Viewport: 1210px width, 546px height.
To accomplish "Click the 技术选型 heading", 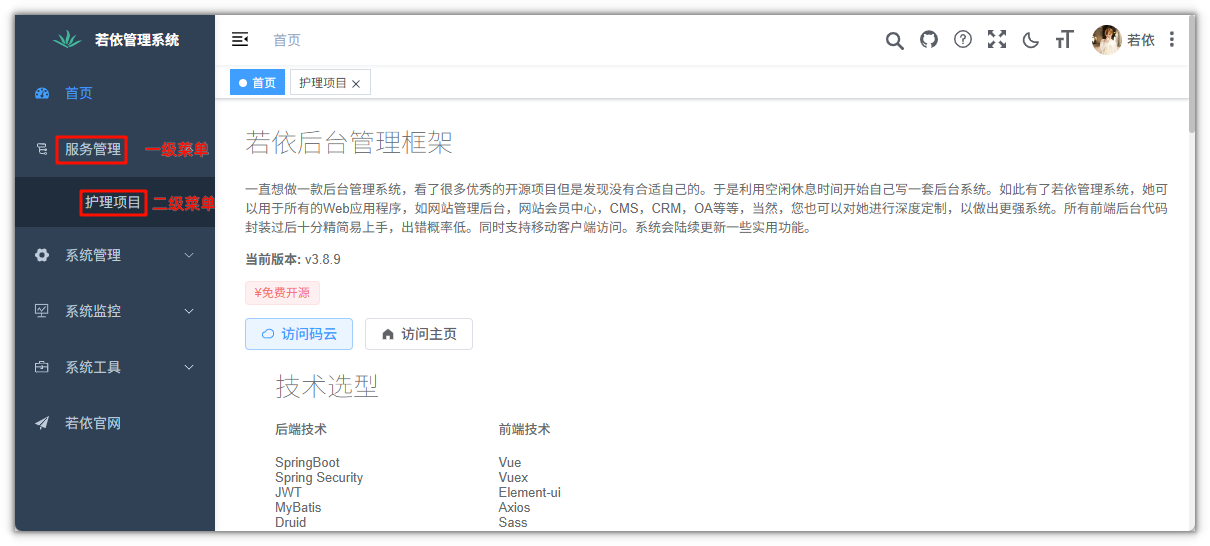I will tap(327, 387).
